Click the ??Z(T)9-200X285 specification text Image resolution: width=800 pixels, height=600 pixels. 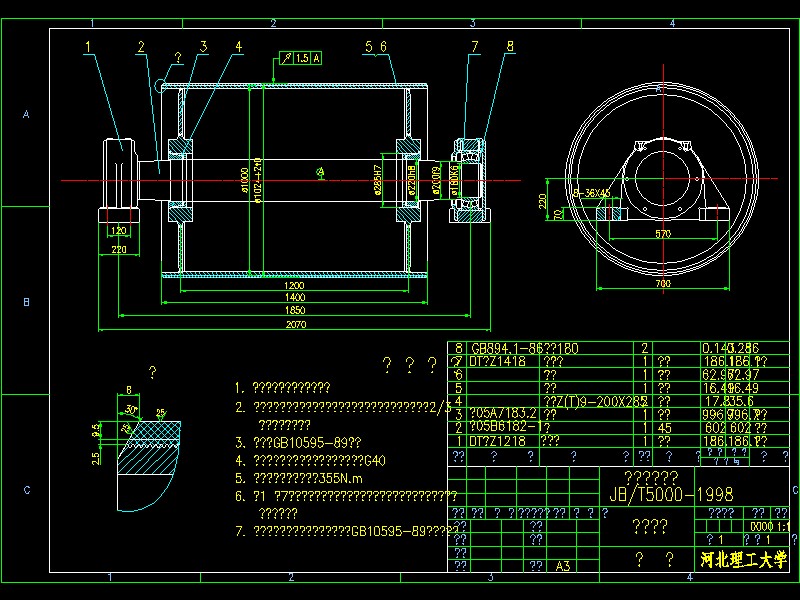coord(595,401)
